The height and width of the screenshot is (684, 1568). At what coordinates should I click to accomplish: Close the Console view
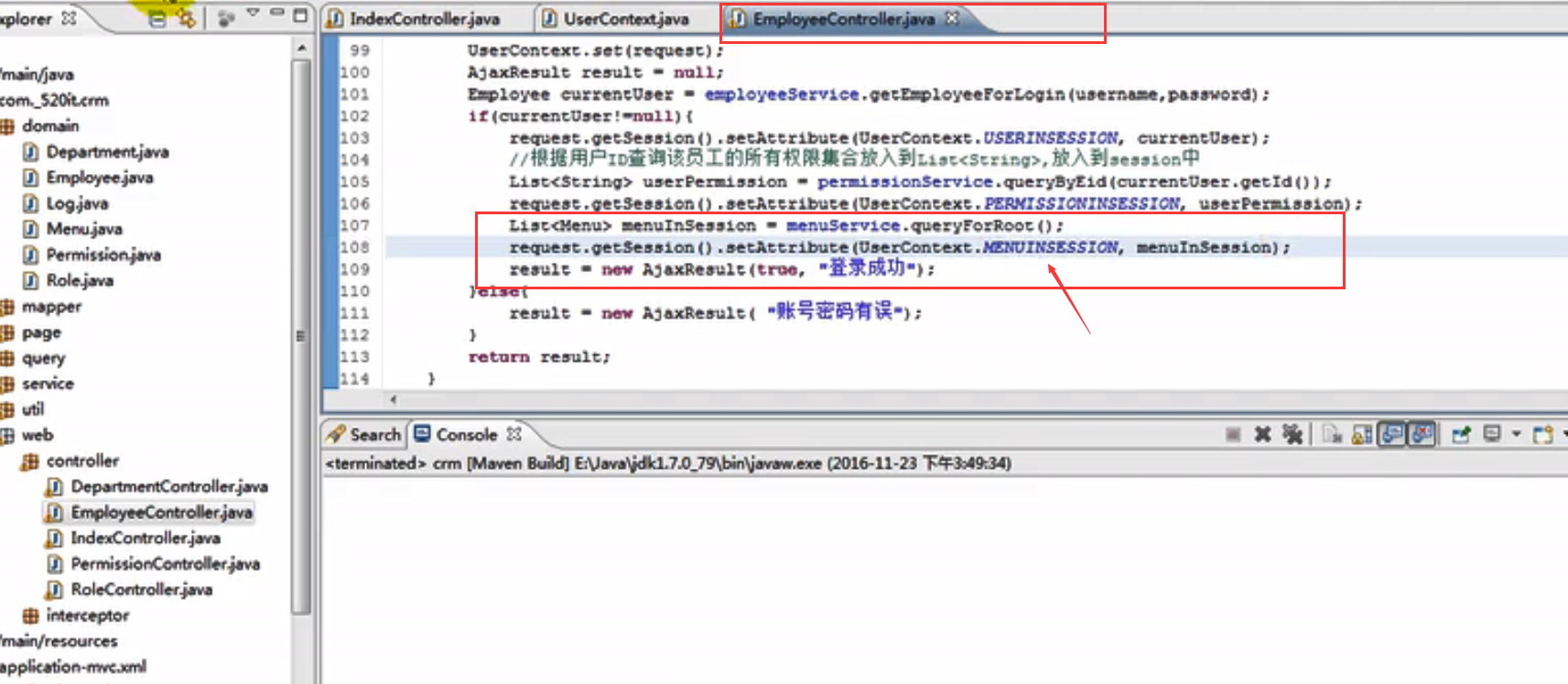coord(514,434)
